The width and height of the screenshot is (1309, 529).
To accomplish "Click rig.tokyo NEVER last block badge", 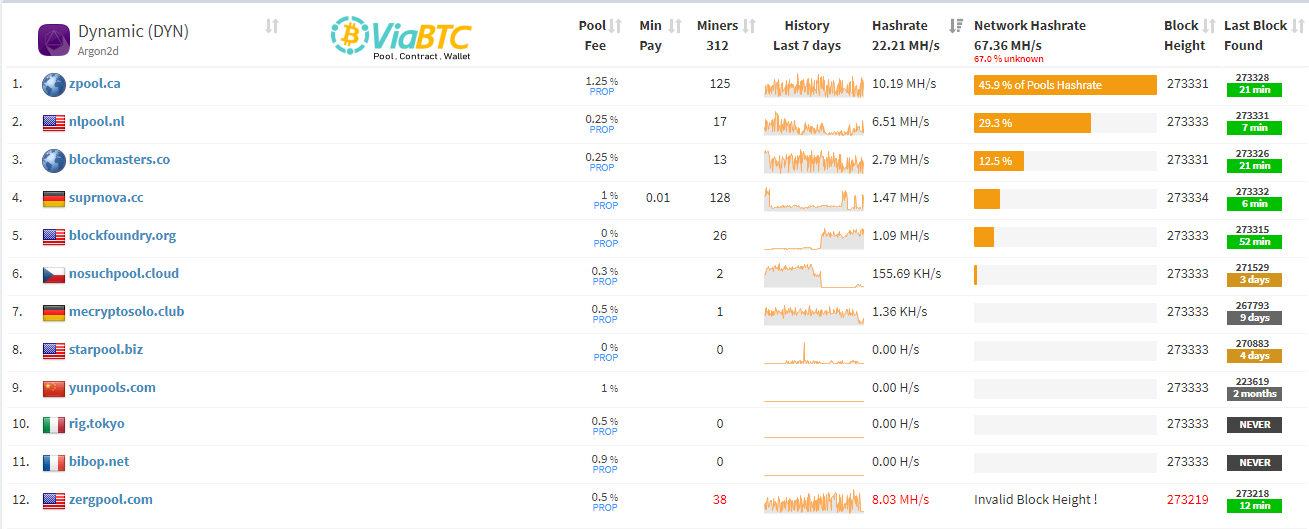I will [x=1253, y=425].
